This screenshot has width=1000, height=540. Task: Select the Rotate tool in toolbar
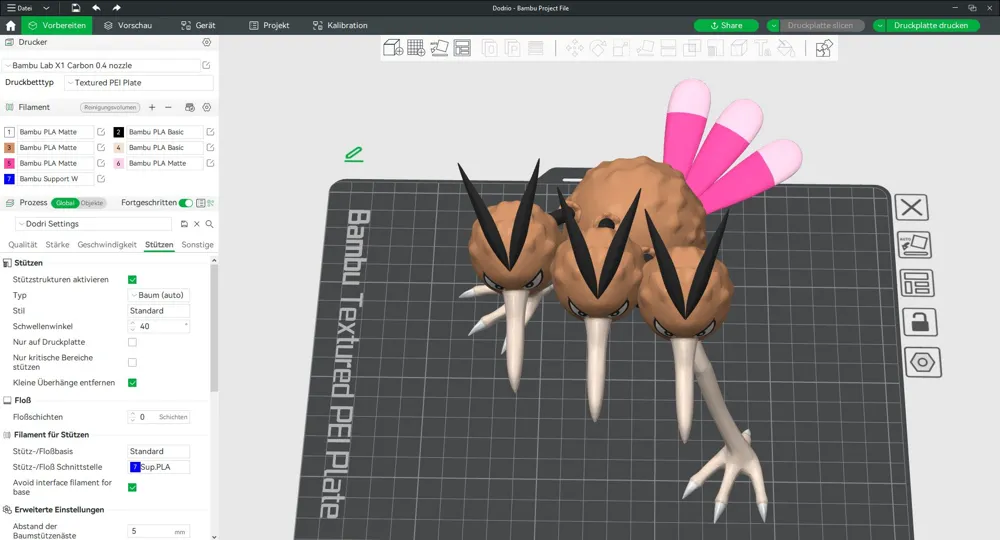(598, 48)
